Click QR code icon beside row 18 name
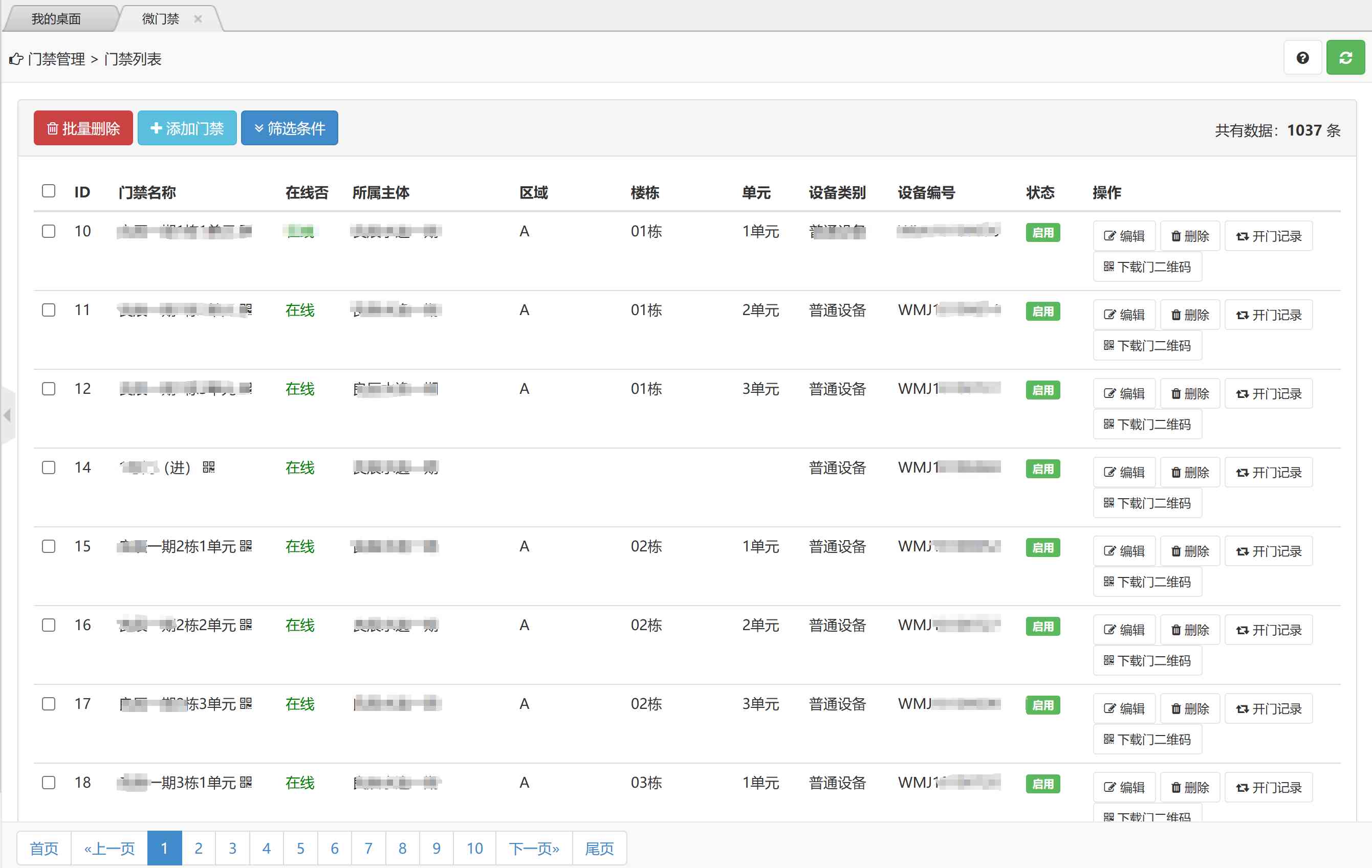Image resolution: width=1372 pixels, height=868 pixels. click(246, 782)
